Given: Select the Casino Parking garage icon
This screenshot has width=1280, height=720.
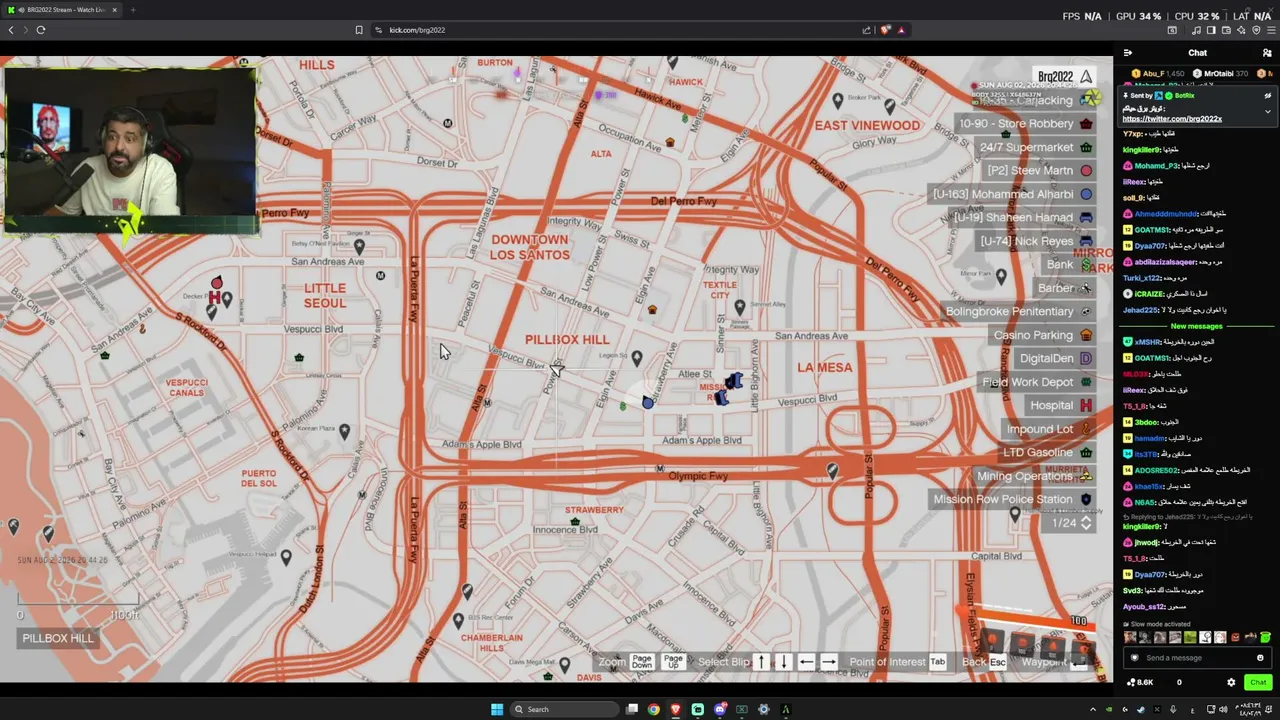Looking at the screenshot, I should (x=1086, y=335).
